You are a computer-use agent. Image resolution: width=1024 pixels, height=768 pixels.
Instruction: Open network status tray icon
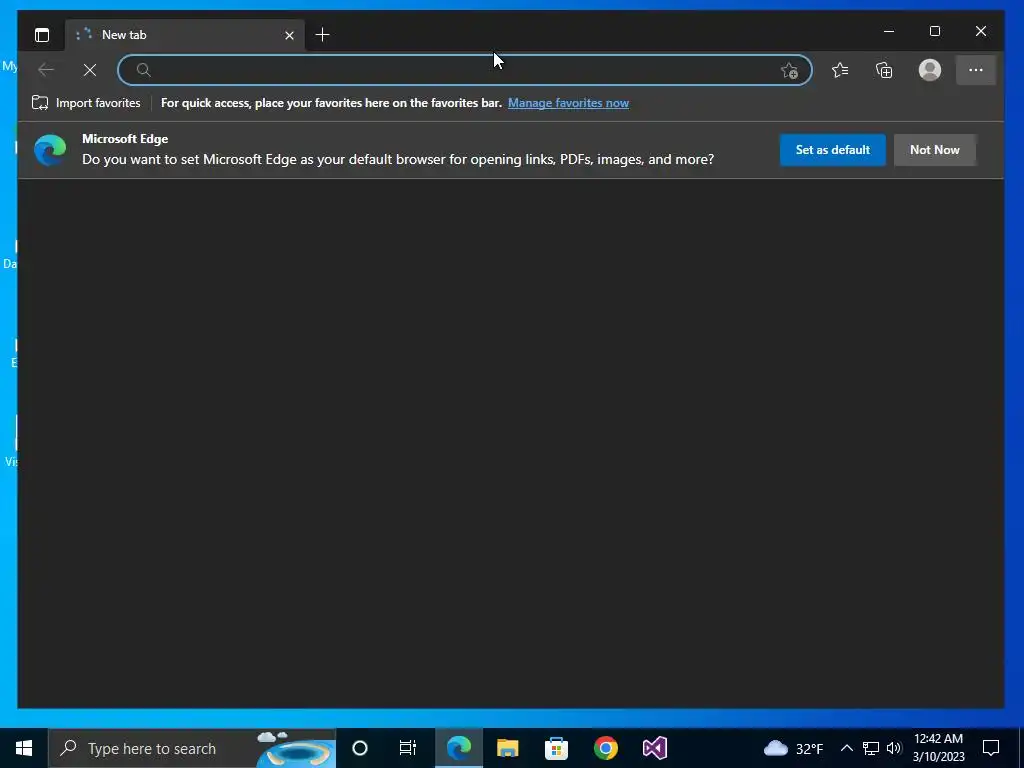(x=871, y=748)
